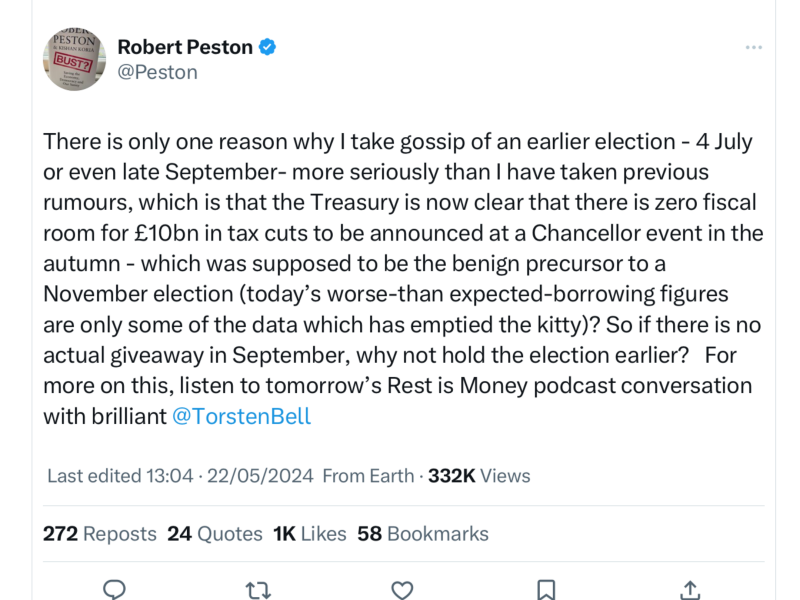
Task: Show the 1K Likes list
Action: coord(309,534)
